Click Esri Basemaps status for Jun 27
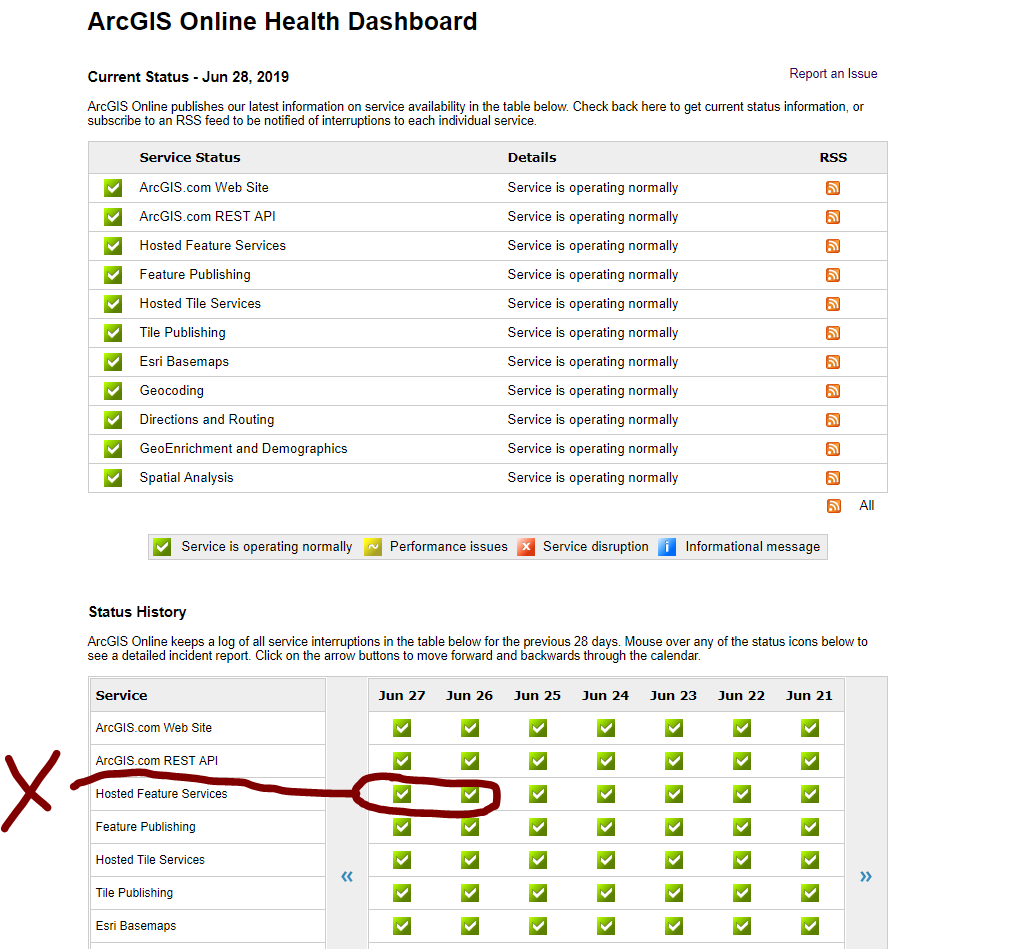1015x949 pixels. coord(402,926)
